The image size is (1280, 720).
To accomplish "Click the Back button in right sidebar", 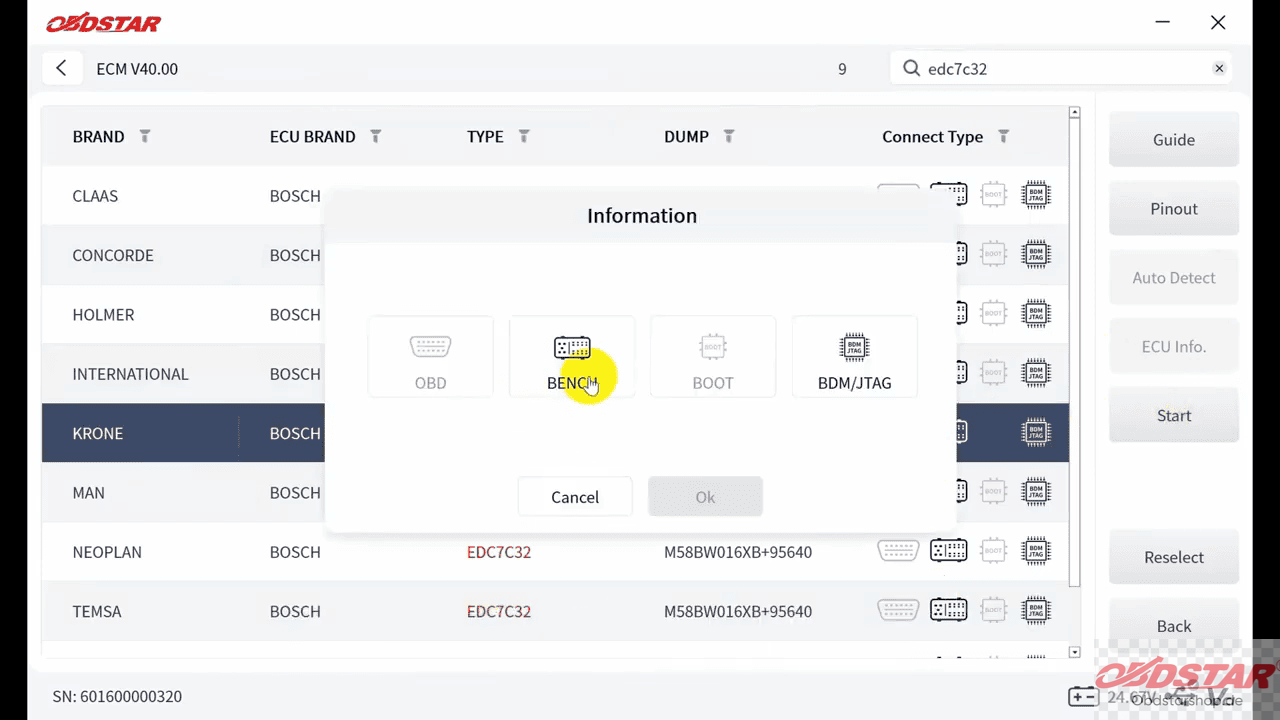I will tap(1174, 627).
